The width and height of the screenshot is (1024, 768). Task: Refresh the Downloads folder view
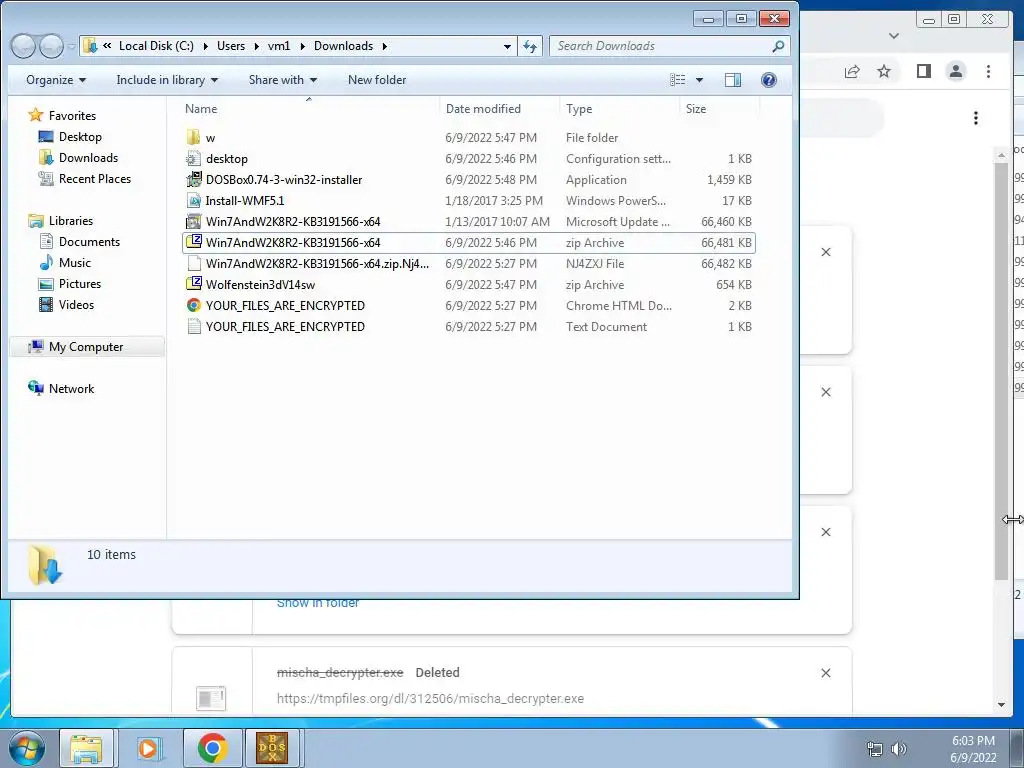click(x=530, y=46)
